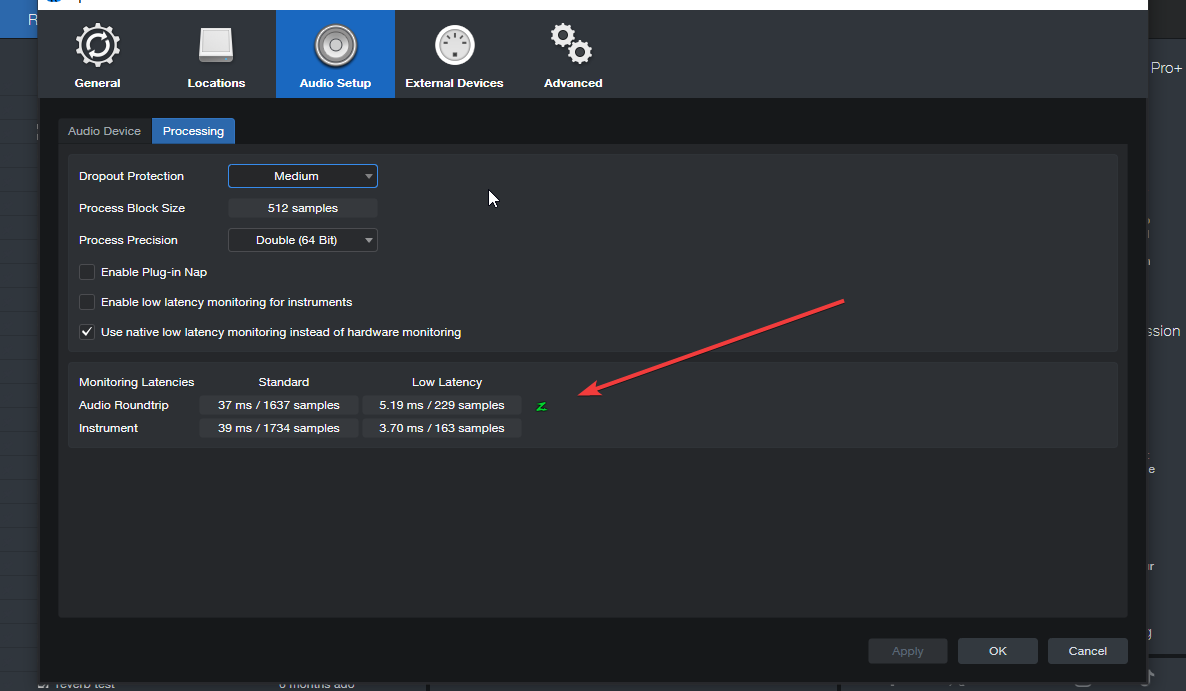The width and height of the screenshot is (1186, 691).
Task: Select the Processing tab
Action: point(194,131)
